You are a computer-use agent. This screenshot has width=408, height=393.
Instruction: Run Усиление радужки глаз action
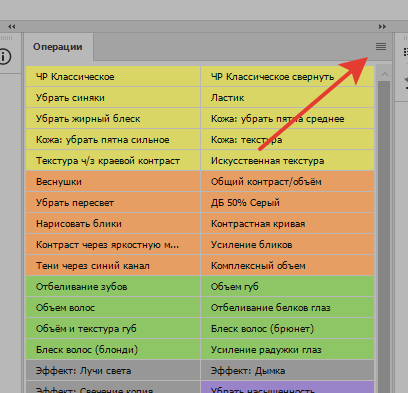pyautogui.click(x=287, y=349)
